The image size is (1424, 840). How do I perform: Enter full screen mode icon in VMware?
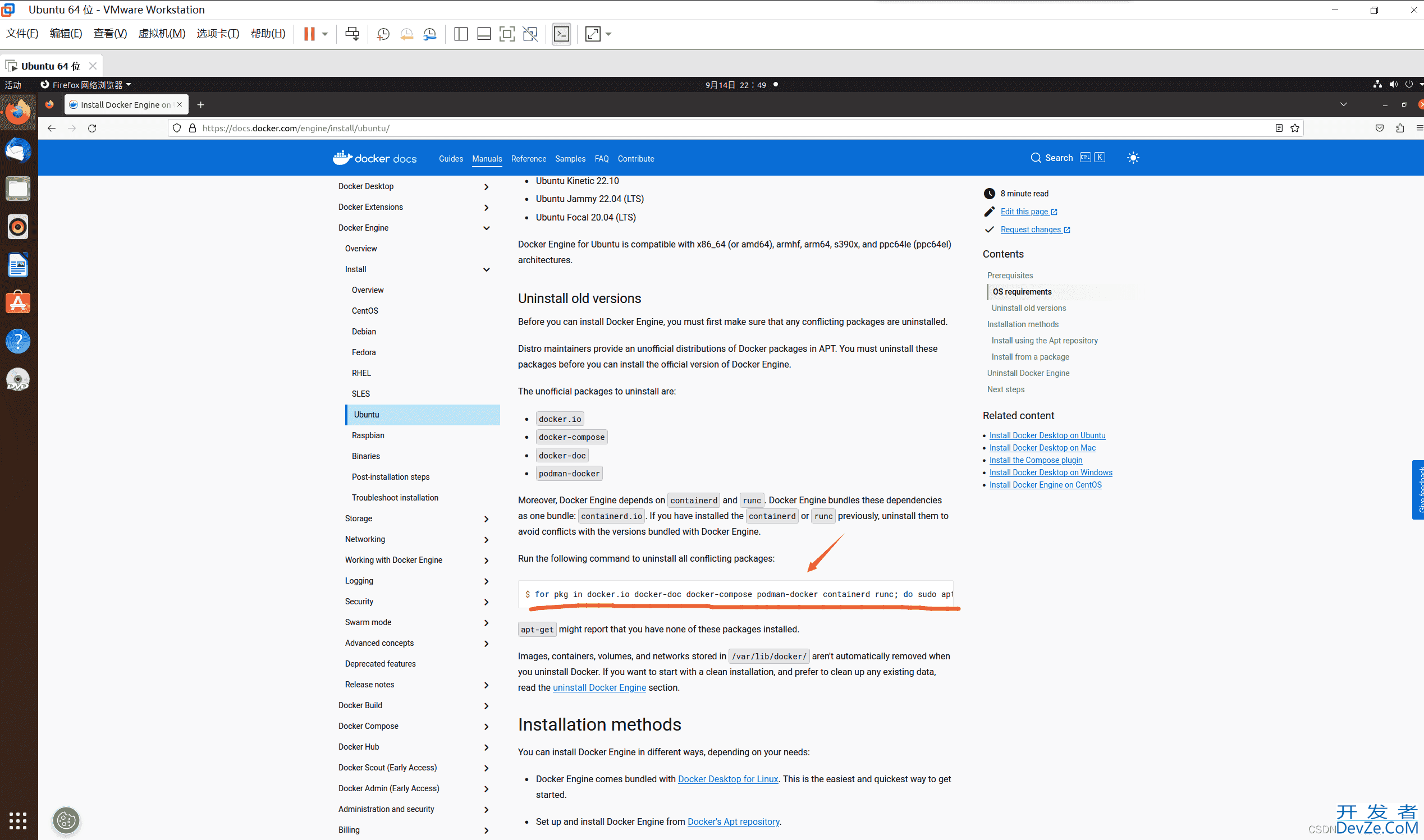[x=507, y=34]
